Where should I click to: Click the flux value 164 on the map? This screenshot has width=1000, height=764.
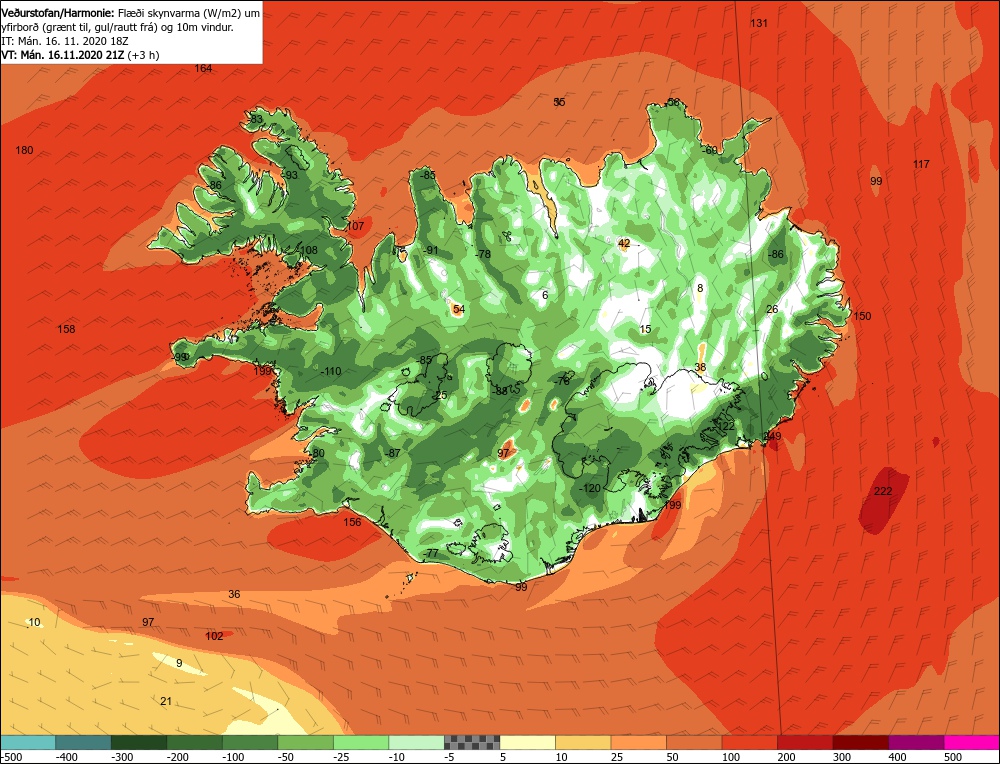(x=203, y=68)
